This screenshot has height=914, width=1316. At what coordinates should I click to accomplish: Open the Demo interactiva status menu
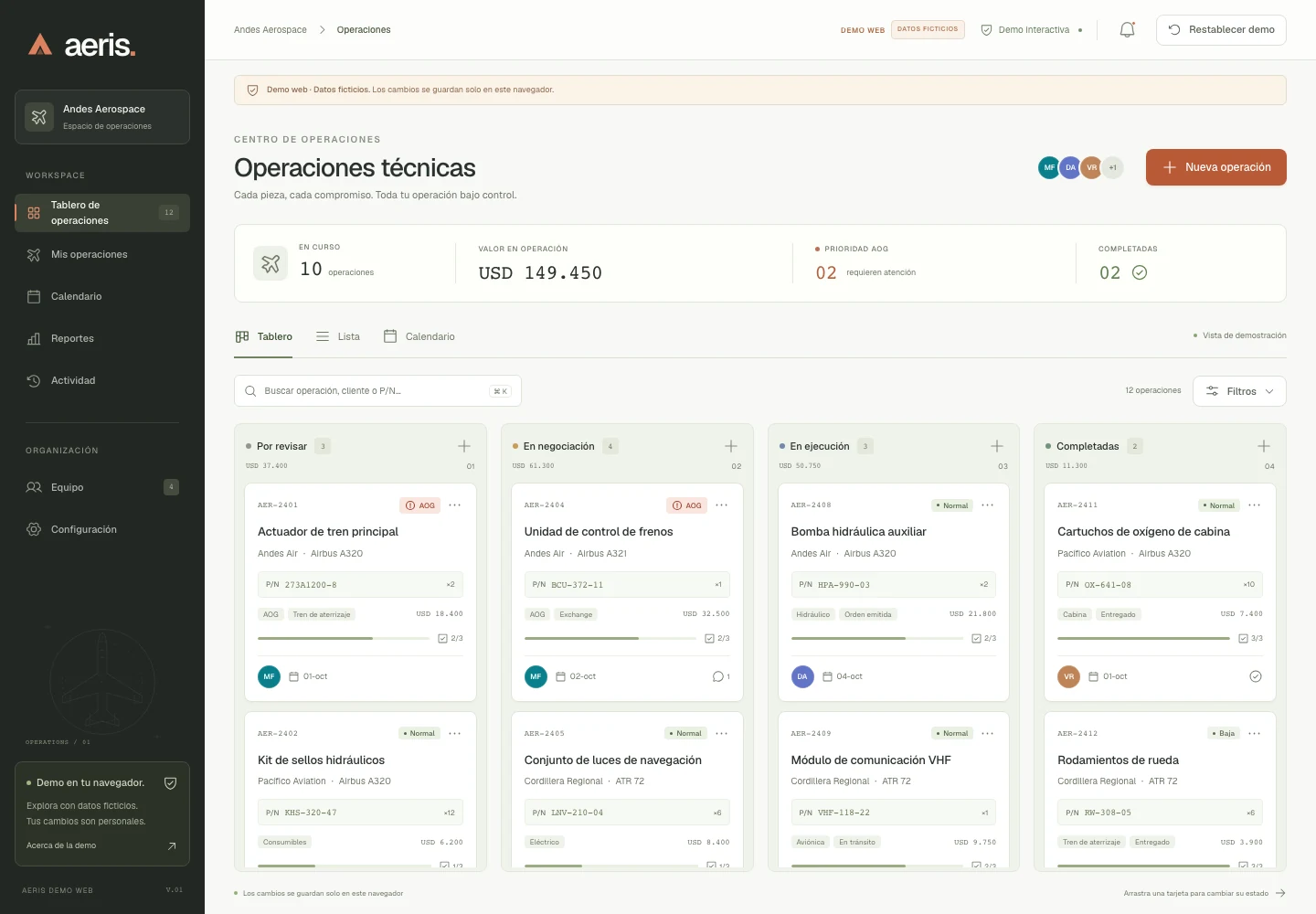[1032, 30]
